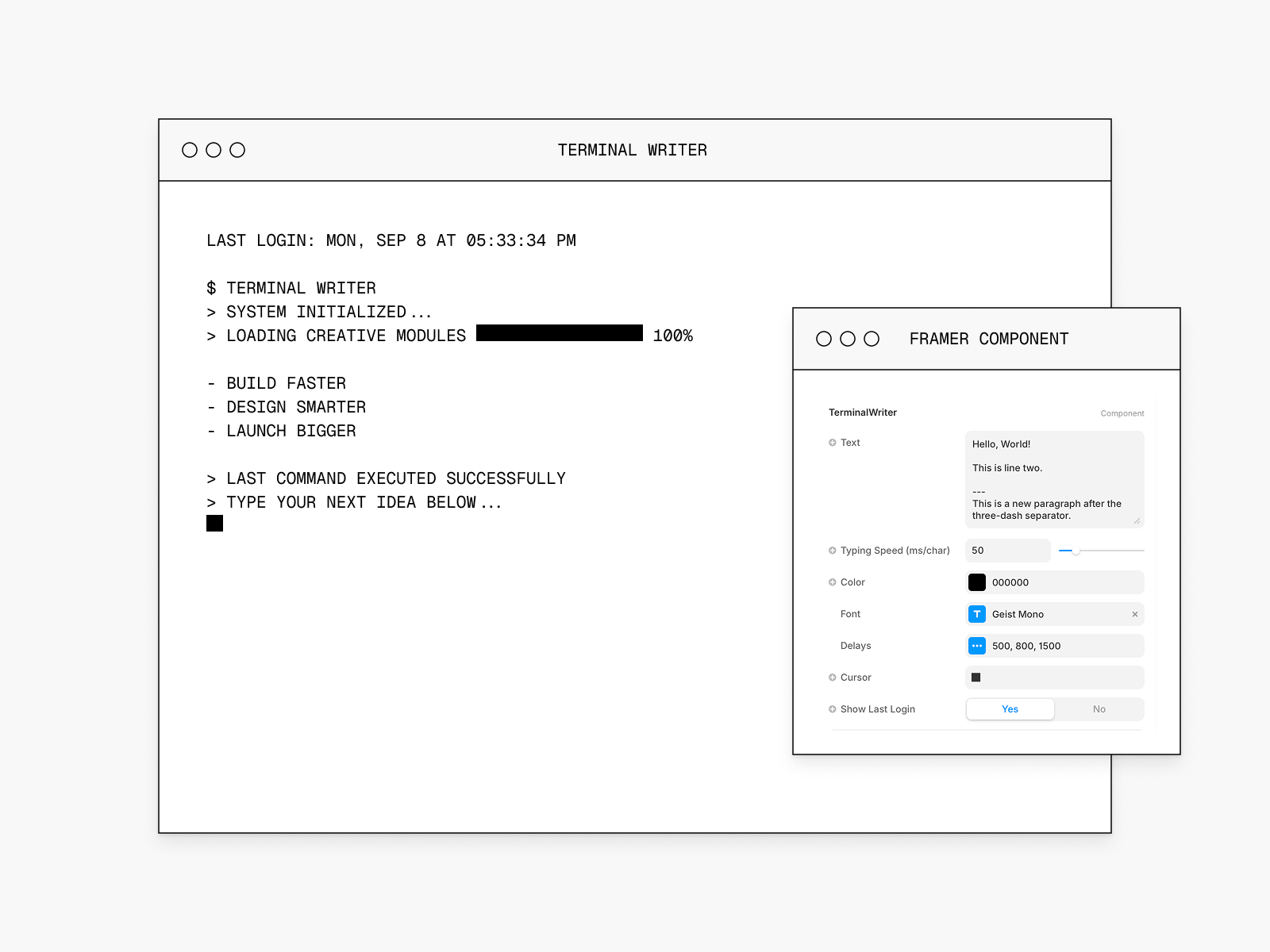Select the Geist Mono font icon

pyautogui.click(x=977, y=614)
